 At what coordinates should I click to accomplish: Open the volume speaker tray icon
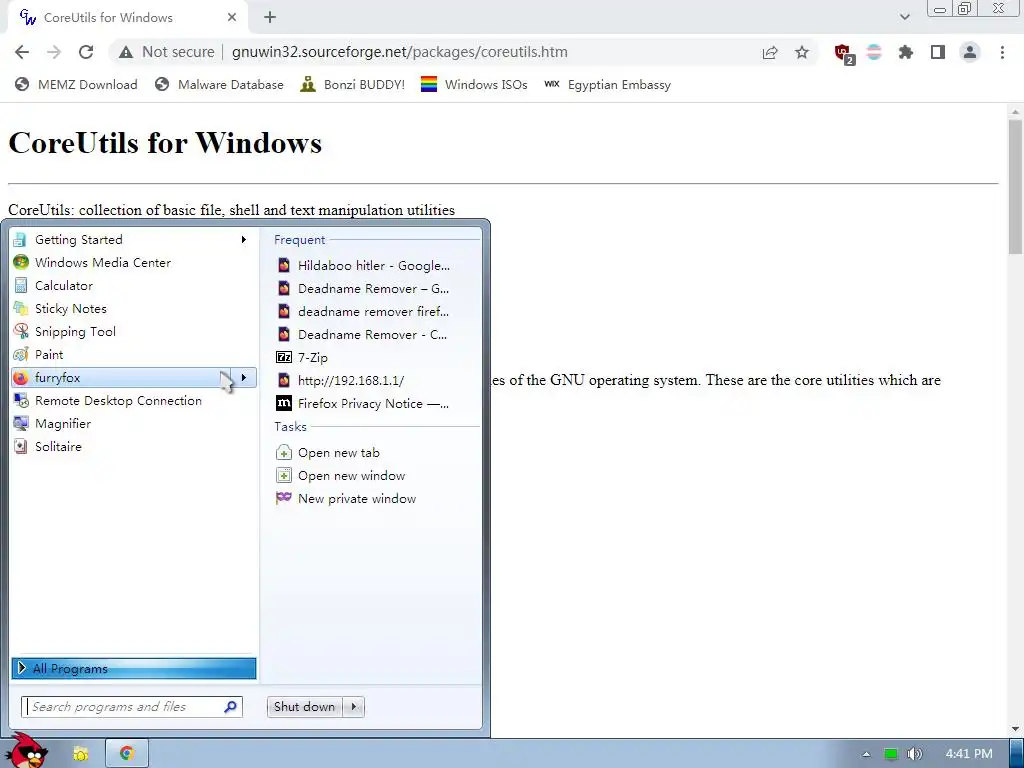coord(915,754)
